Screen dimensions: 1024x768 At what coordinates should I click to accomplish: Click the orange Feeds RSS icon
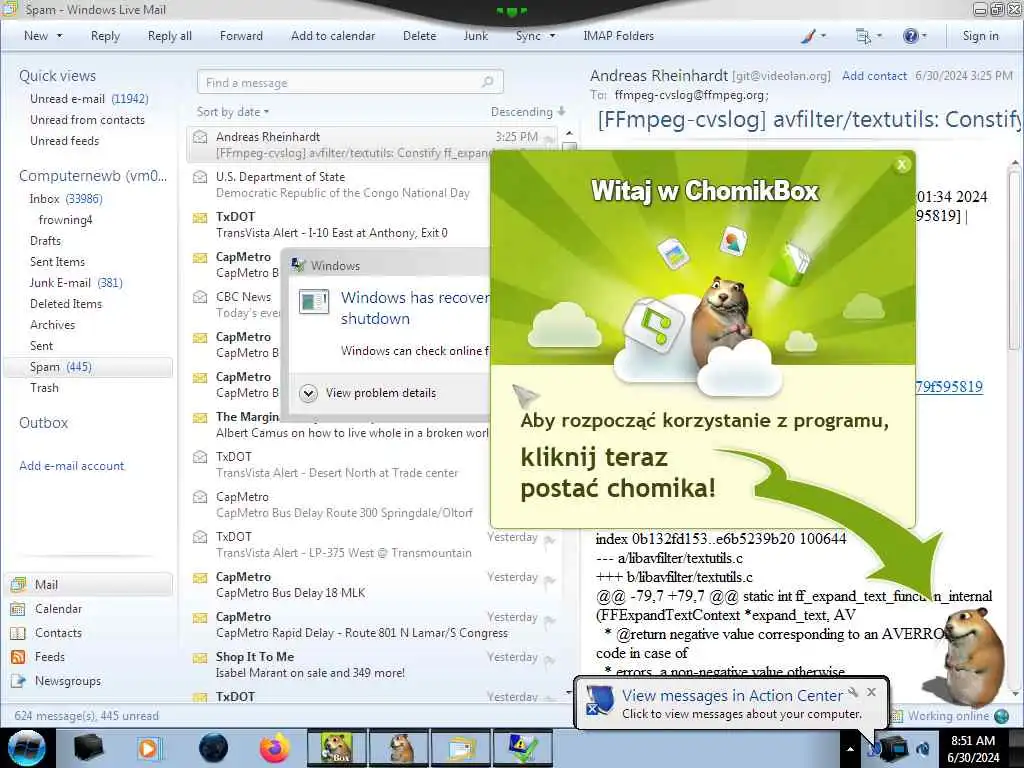[18, 657]
